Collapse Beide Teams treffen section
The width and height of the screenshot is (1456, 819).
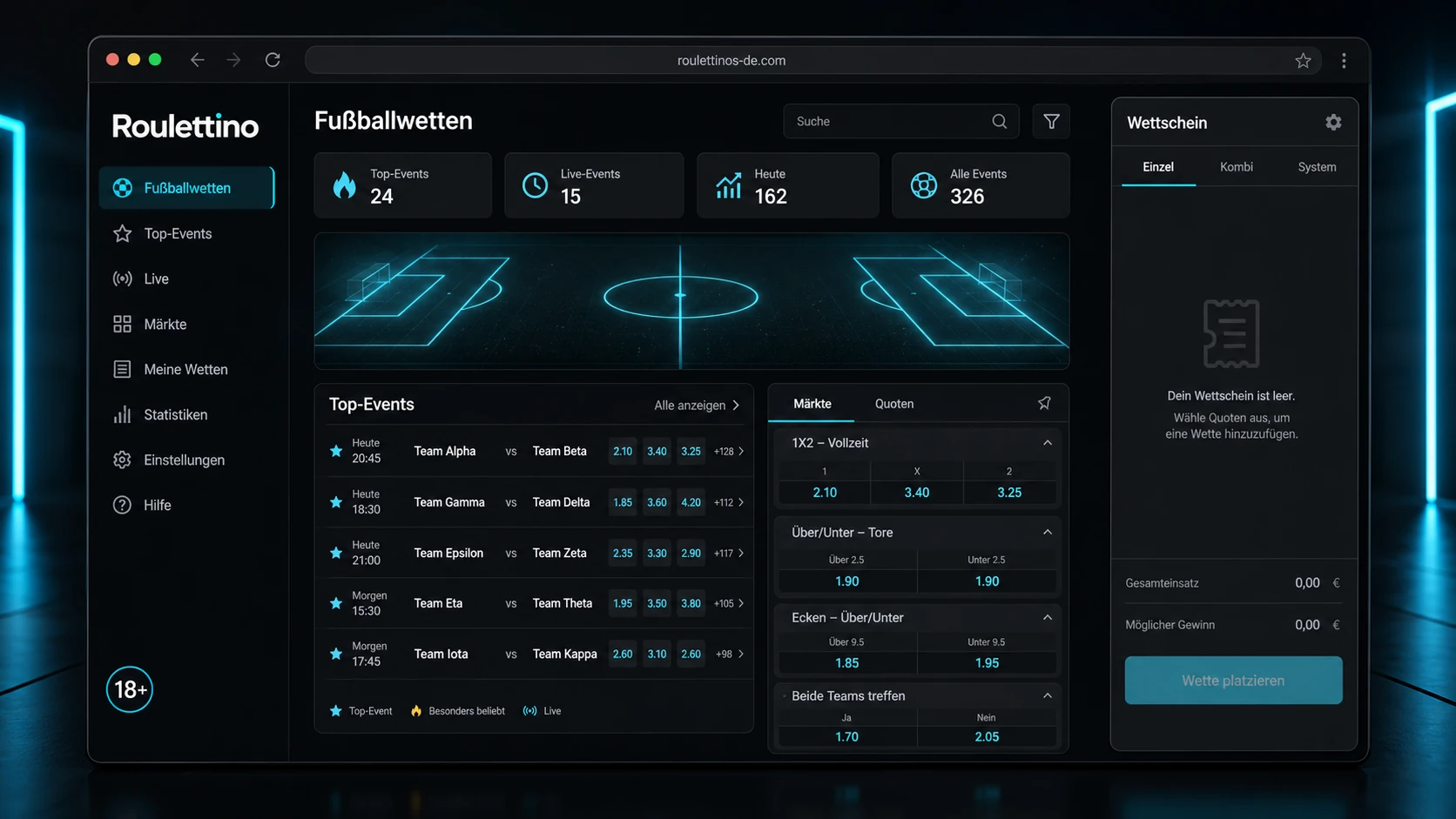coord(1048,696)
